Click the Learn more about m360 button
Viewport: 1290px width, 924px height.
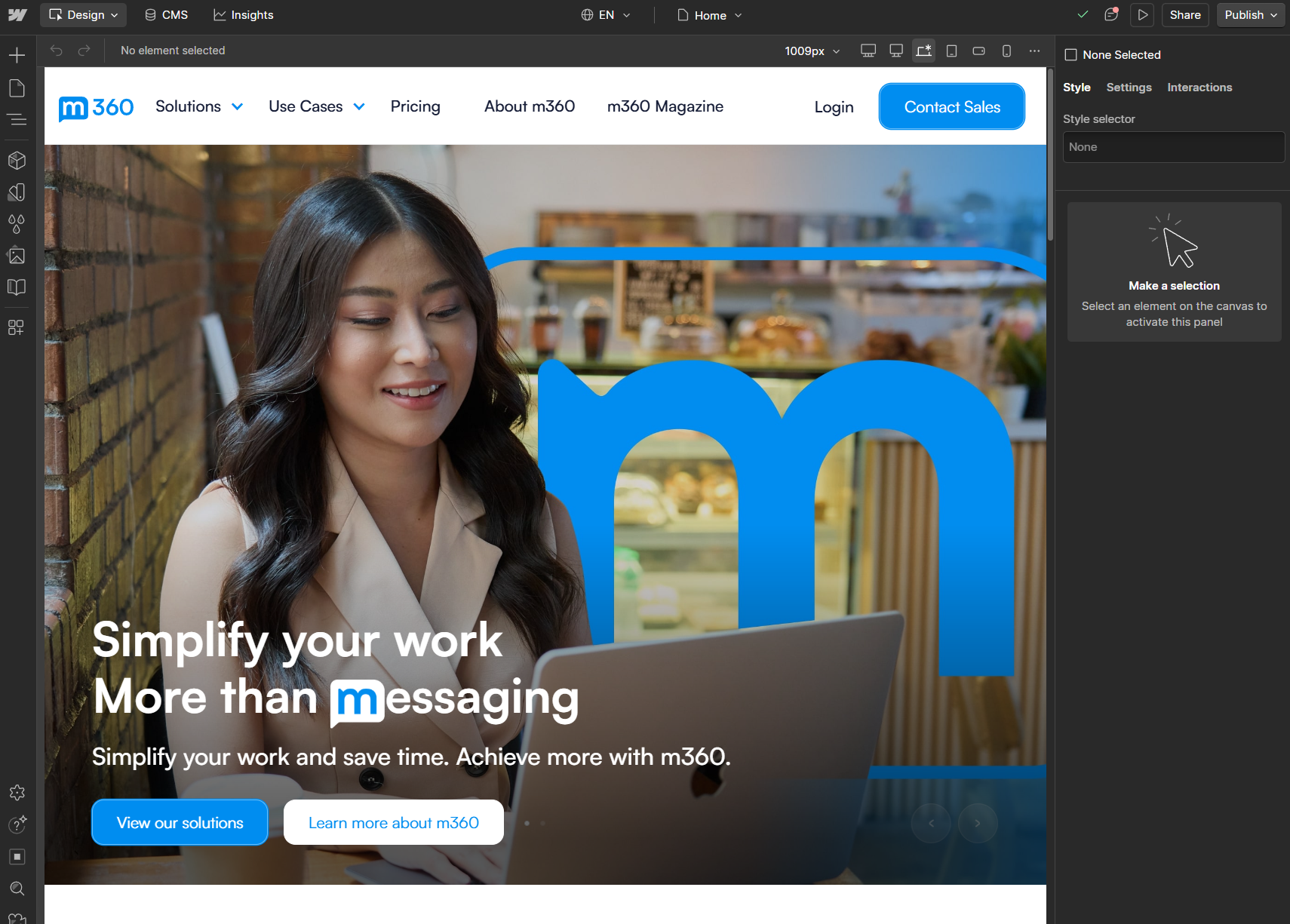pyautogui.click(x=394, y=822)
